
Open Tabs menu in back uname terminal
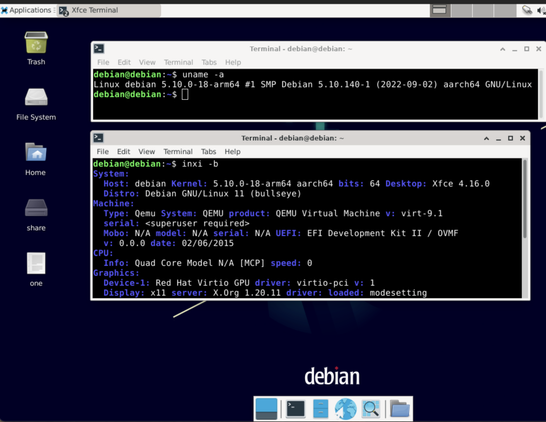coord(209,62)
